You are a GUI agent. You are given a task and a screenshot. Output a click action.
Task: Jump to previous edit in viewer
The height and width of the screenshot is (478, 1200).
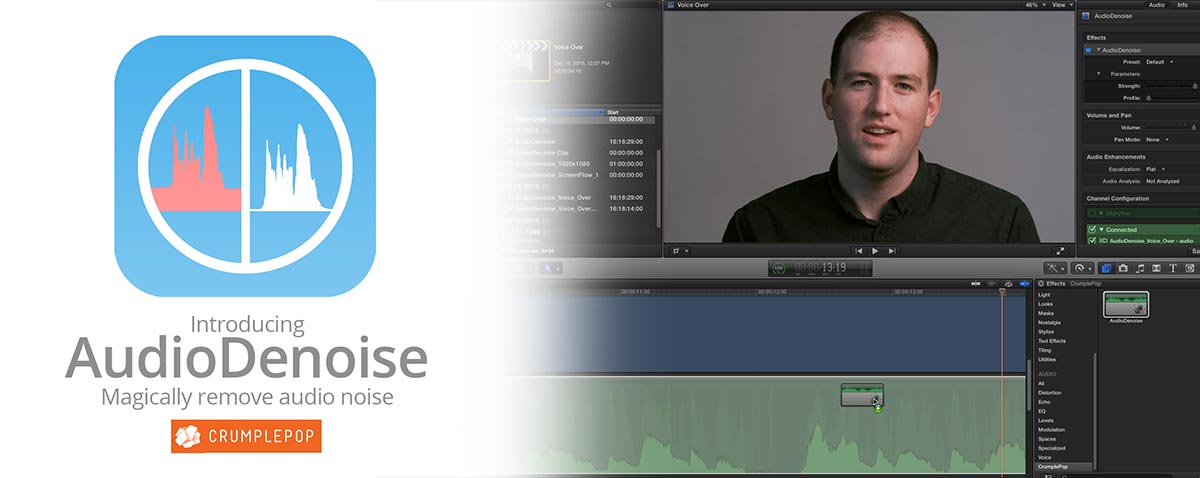(x=858, y=250)
